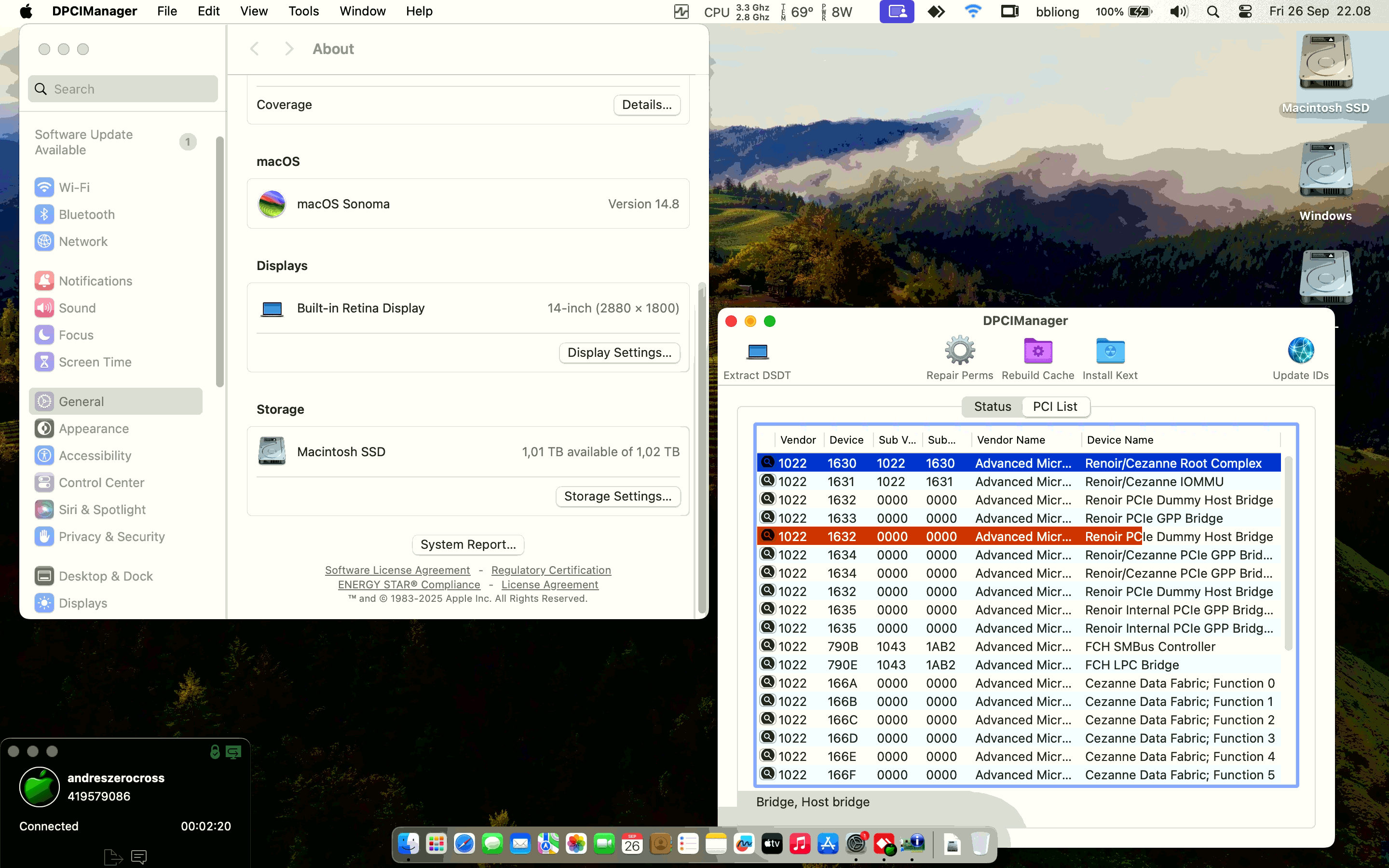Open Screen Time in the sidebar

[x=115, y=362]
